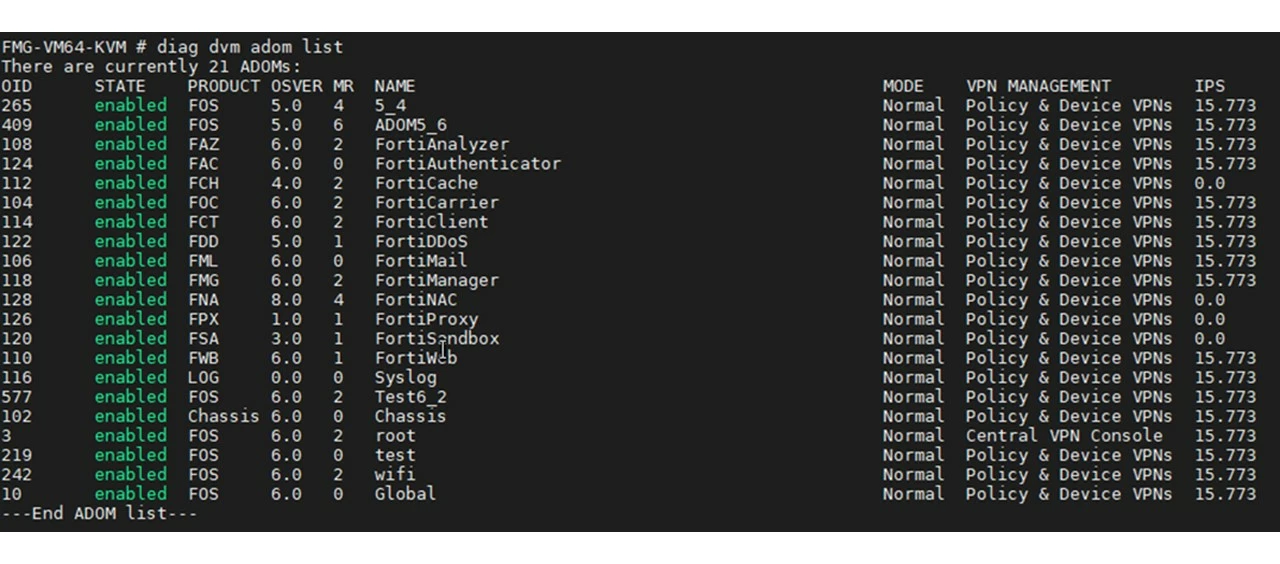
Task: Click the Global ADOM name
Action: click(406, 493)
